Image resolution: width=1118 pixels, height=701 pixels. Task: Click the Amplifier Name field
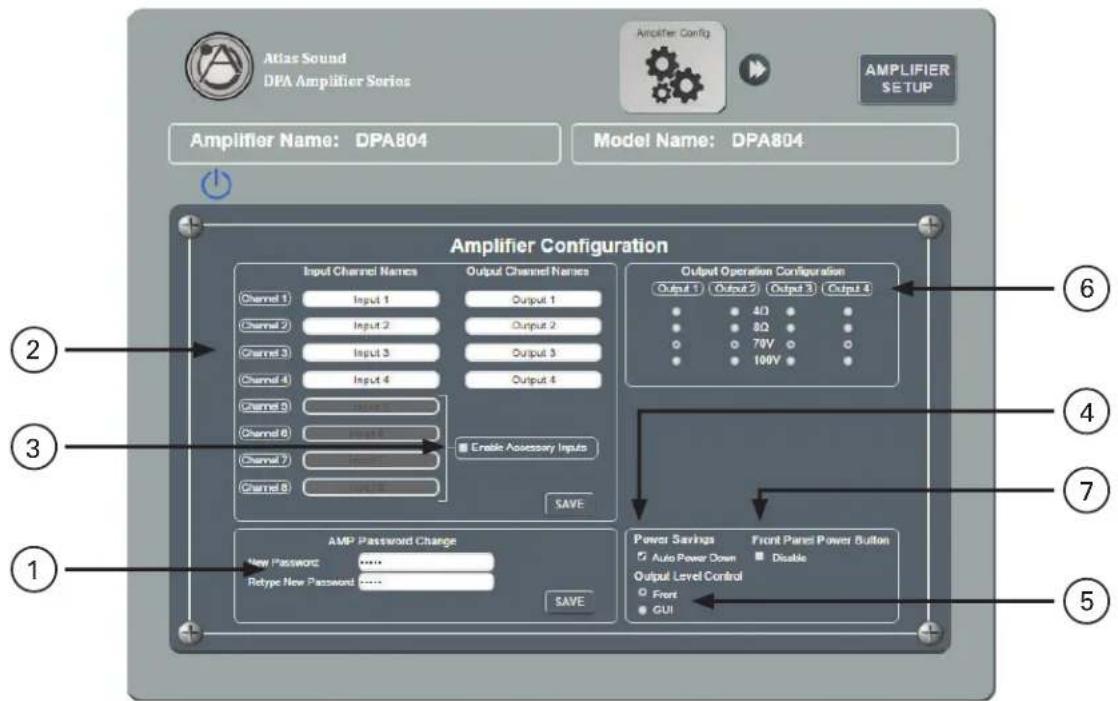tap(364, 143)
